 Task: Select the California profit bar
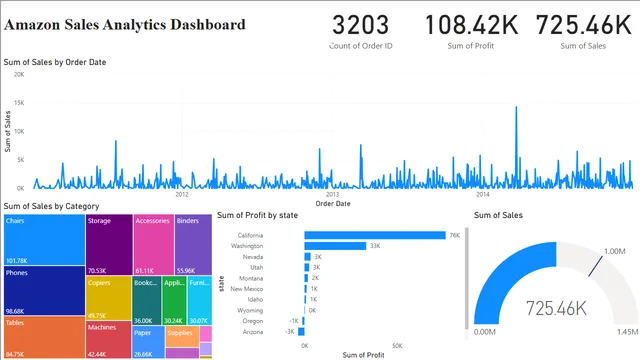point(375,236)
